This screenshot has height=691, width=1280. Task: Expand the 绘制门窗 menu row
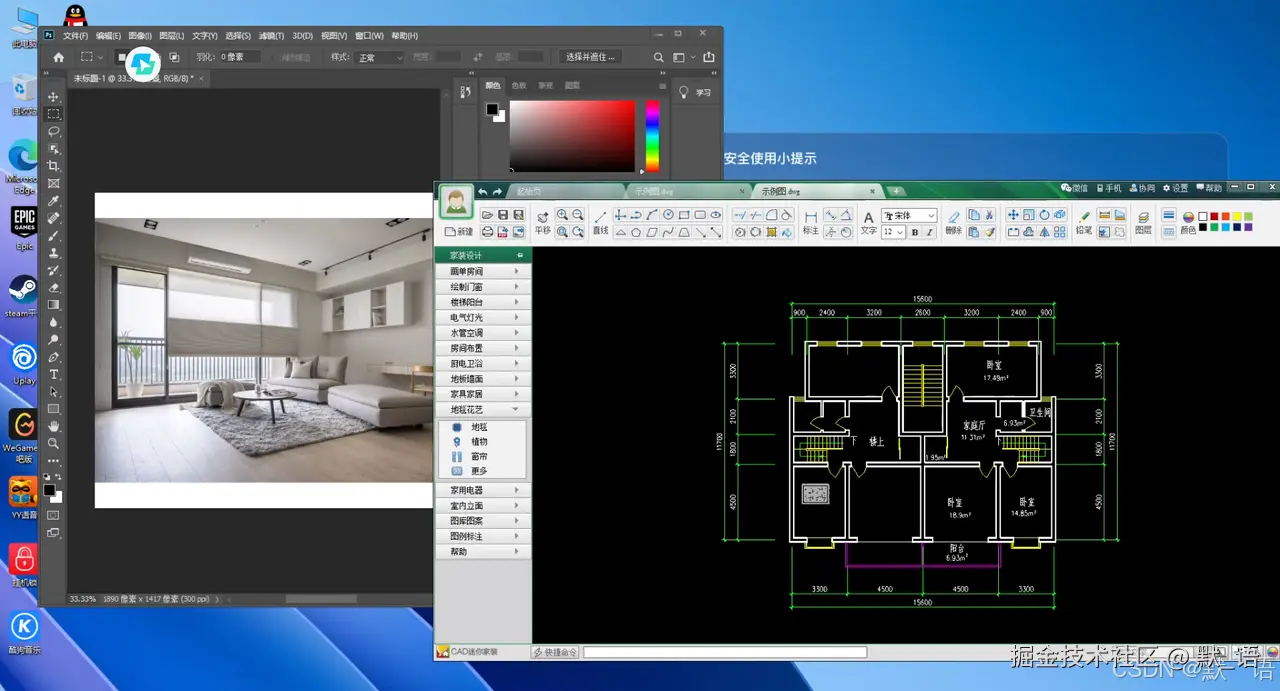click(x=483, y=287)
